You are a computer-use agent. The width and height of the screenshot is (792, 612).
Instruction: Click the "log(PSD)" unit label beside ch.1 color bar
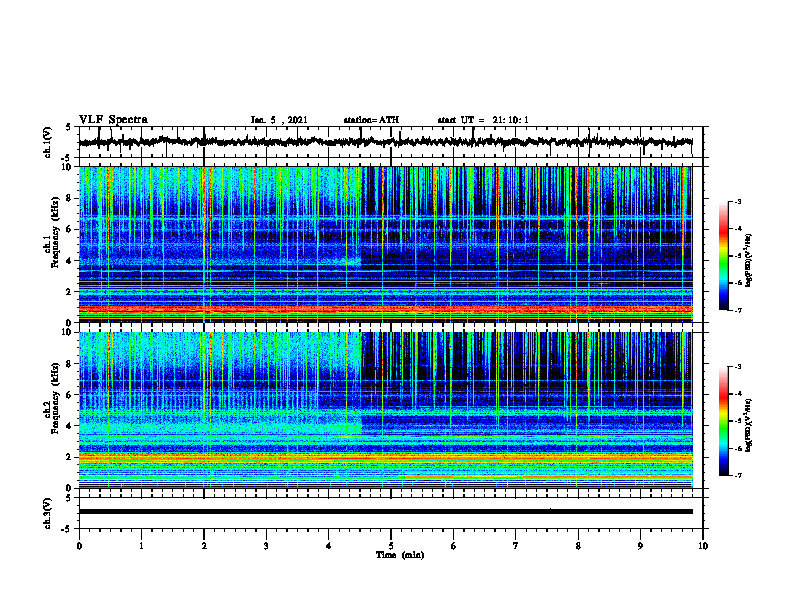[x=749, y=260]
